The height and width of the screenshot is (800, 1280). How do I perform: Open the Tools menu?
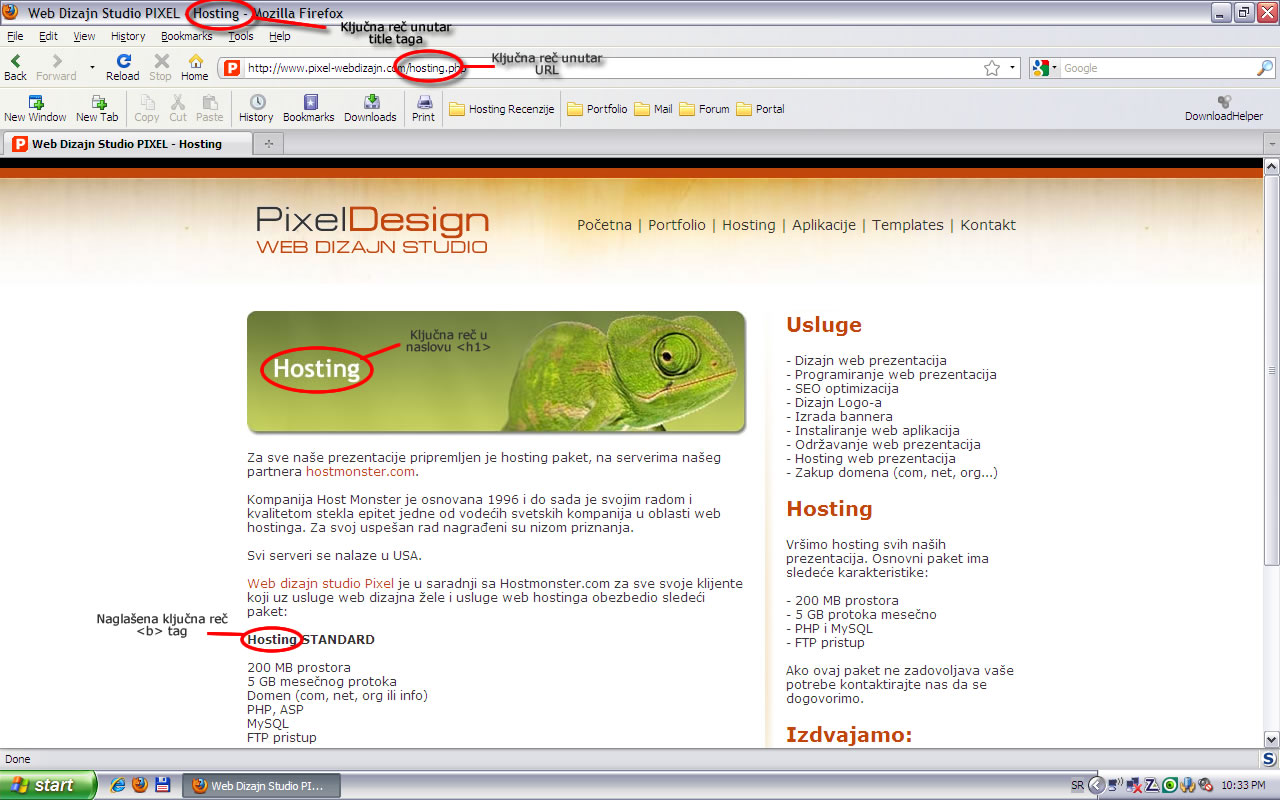[x=240, y=36]
